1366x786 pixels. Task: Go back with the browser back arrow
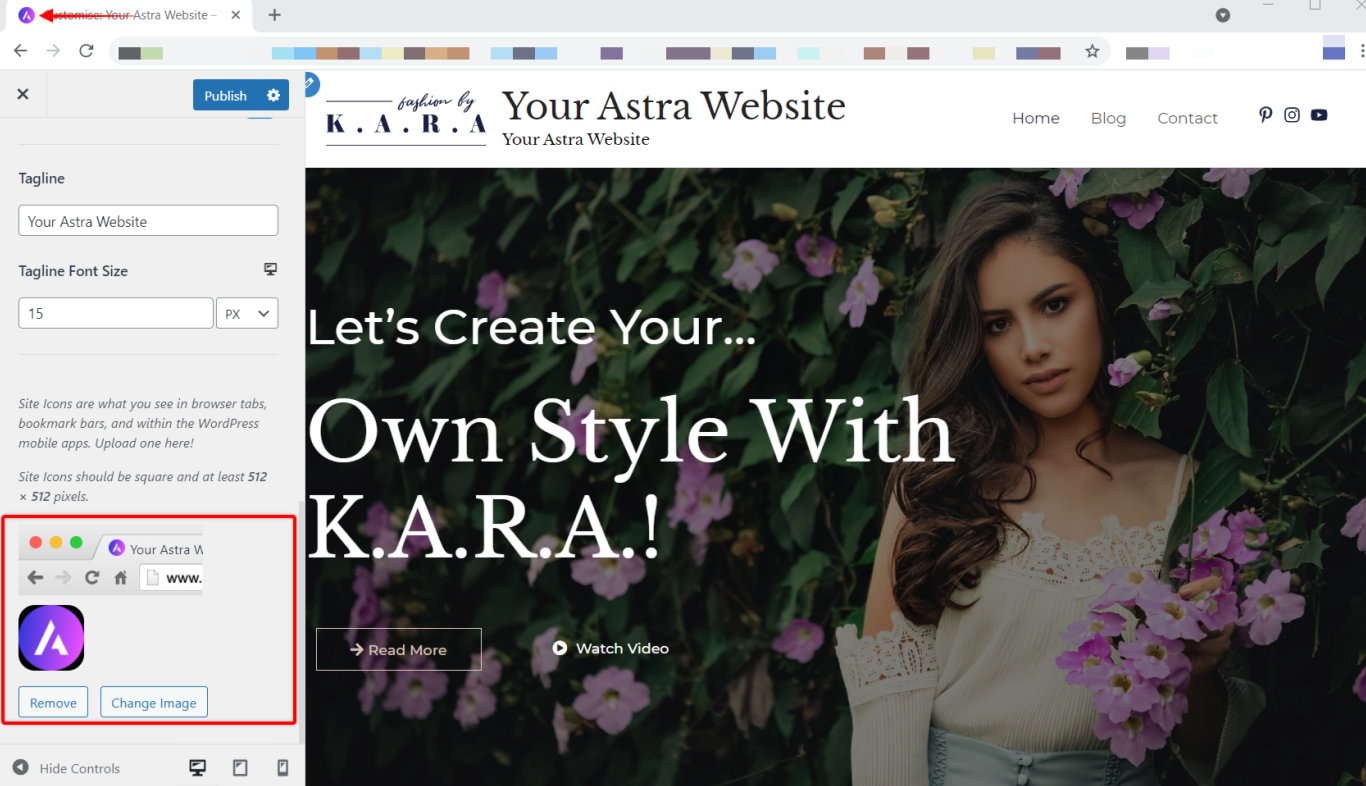tap(21, 51)
